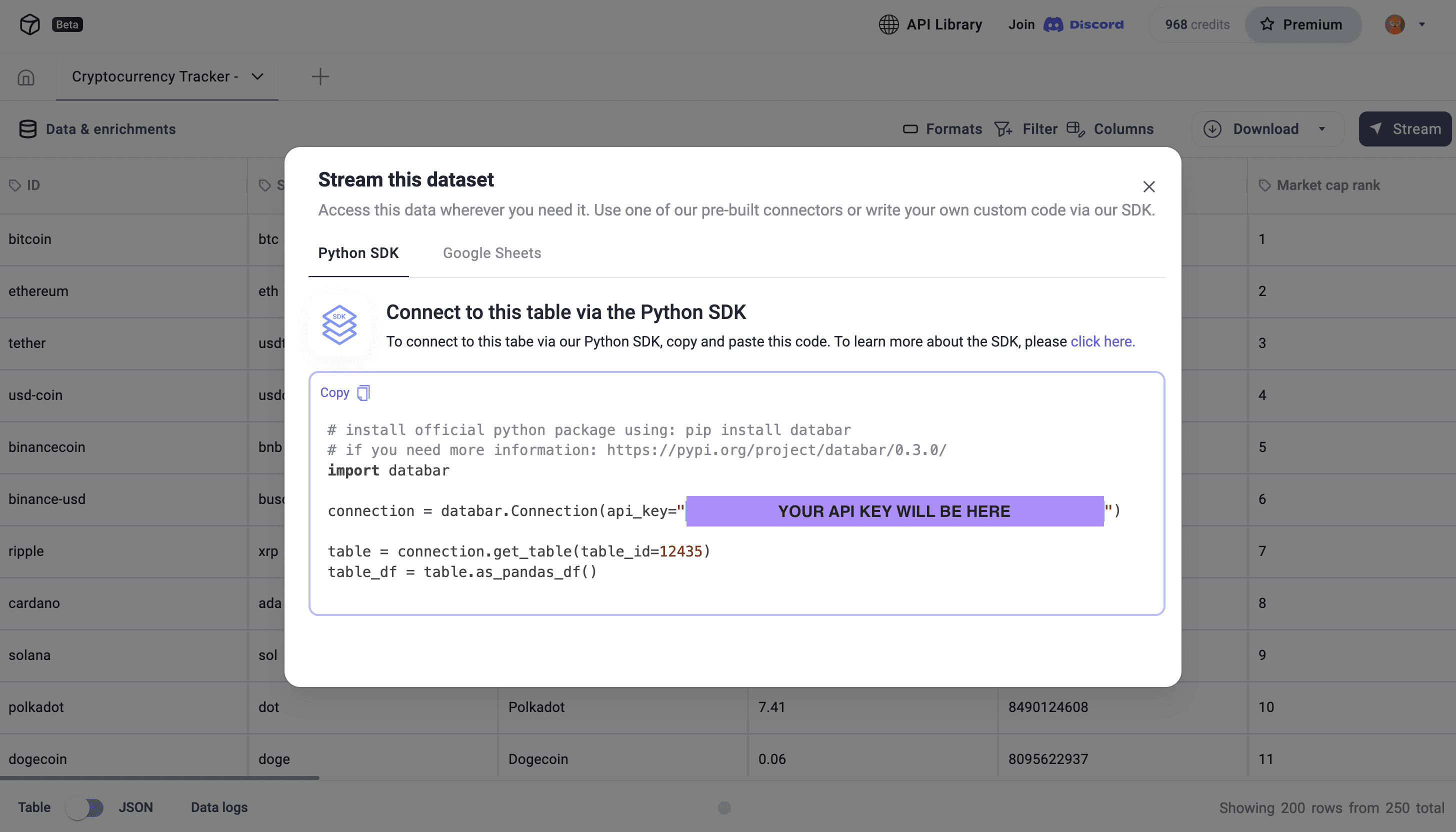Screen dimensions: 1456x832
Task: Add a new tab with plus icon
Action: click(320, 76)
